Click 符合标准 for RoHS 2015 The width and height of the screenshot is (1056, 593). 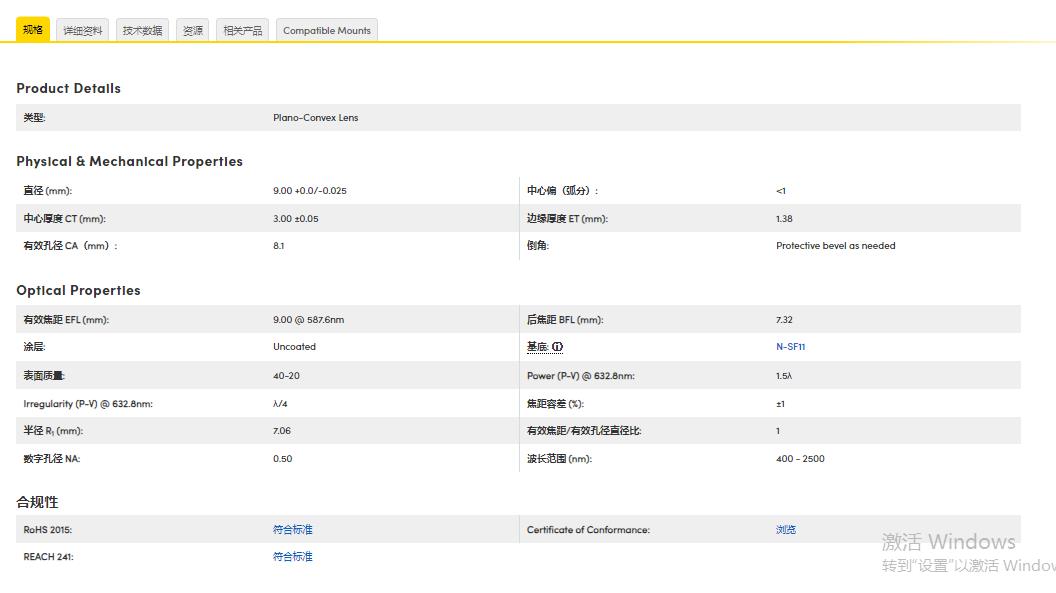292,529
